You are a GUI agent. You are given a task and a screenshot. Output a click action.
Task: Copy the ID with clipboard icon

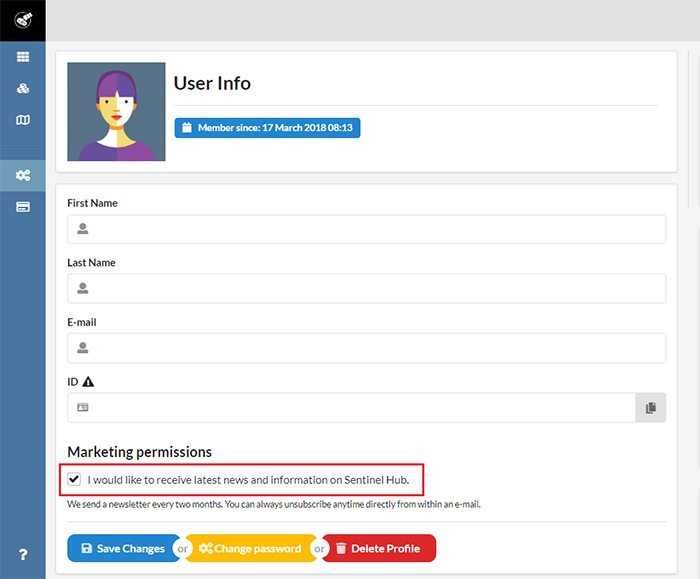[651, 408]
